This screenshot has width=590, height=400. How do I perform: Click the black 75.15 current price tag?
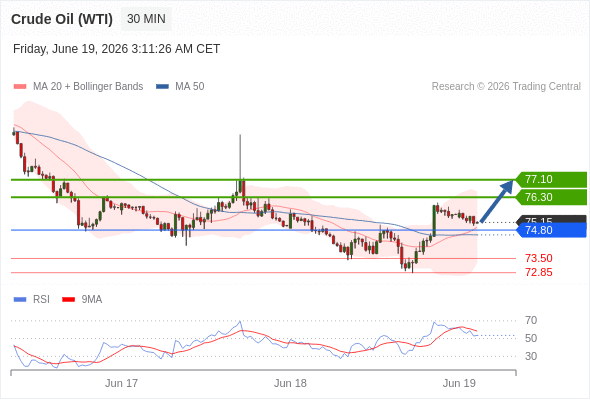pyautogui.click(x=551, y=219)
